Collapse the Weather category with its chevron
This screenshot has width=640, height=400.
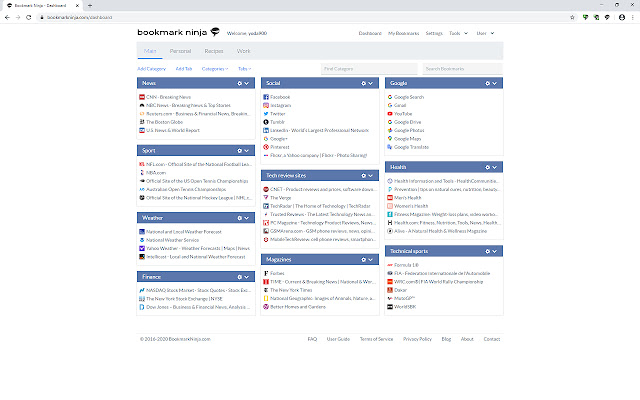(x=247, y=218)
